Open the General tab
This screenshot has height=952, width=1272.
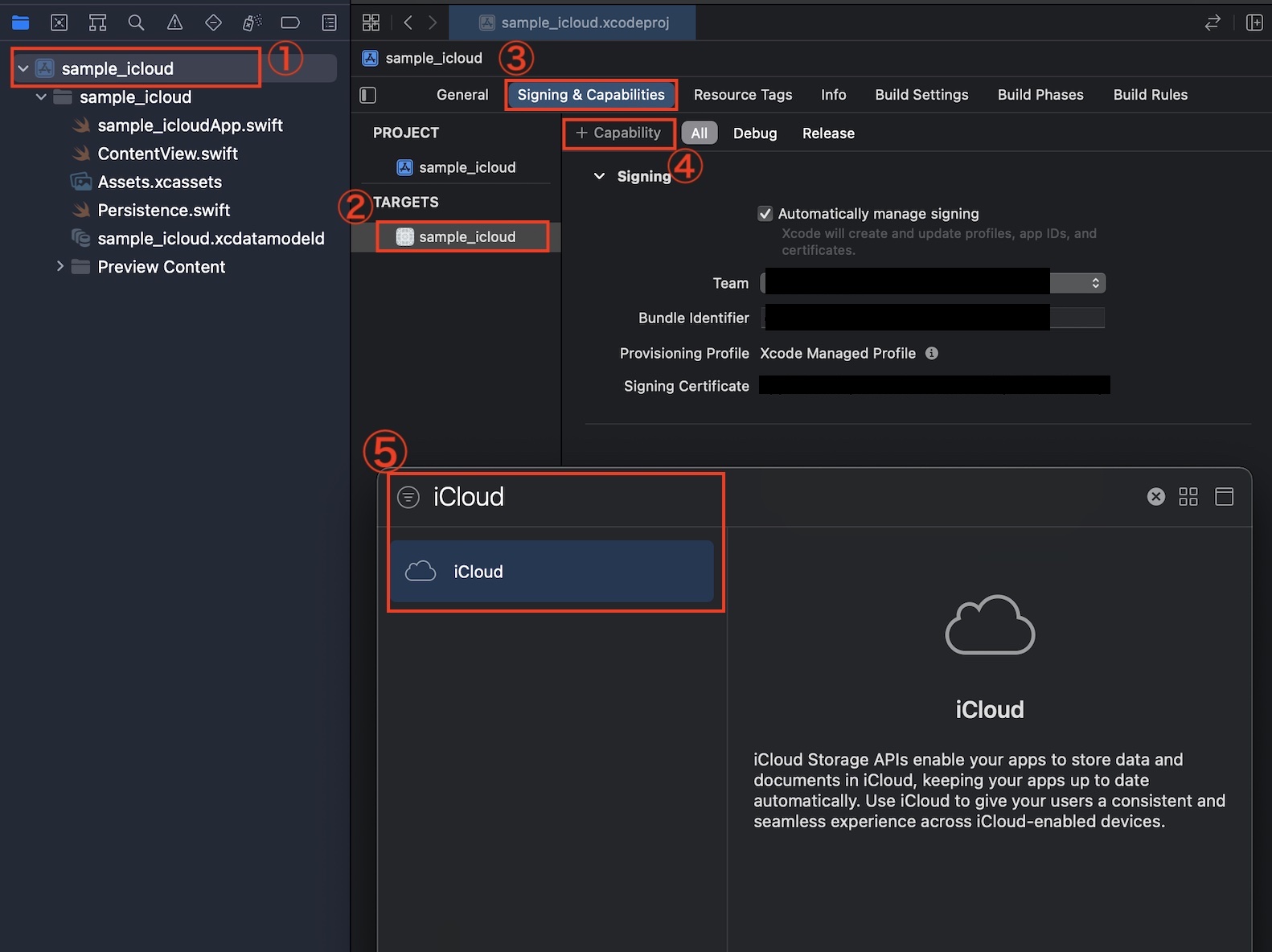(462, 95)
